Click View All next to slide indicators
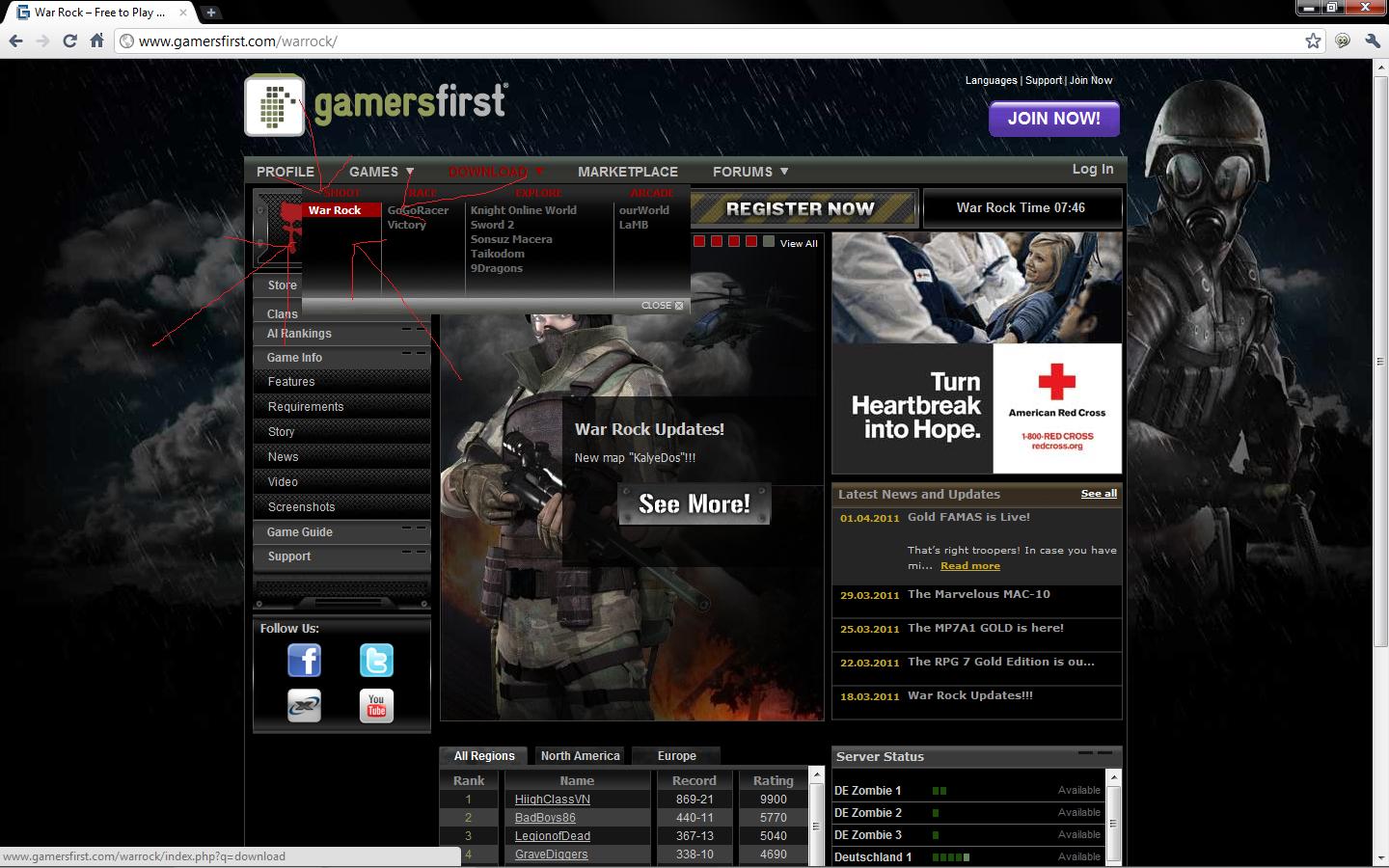This screenshot has width=1389, height=868. coord(799,243)
